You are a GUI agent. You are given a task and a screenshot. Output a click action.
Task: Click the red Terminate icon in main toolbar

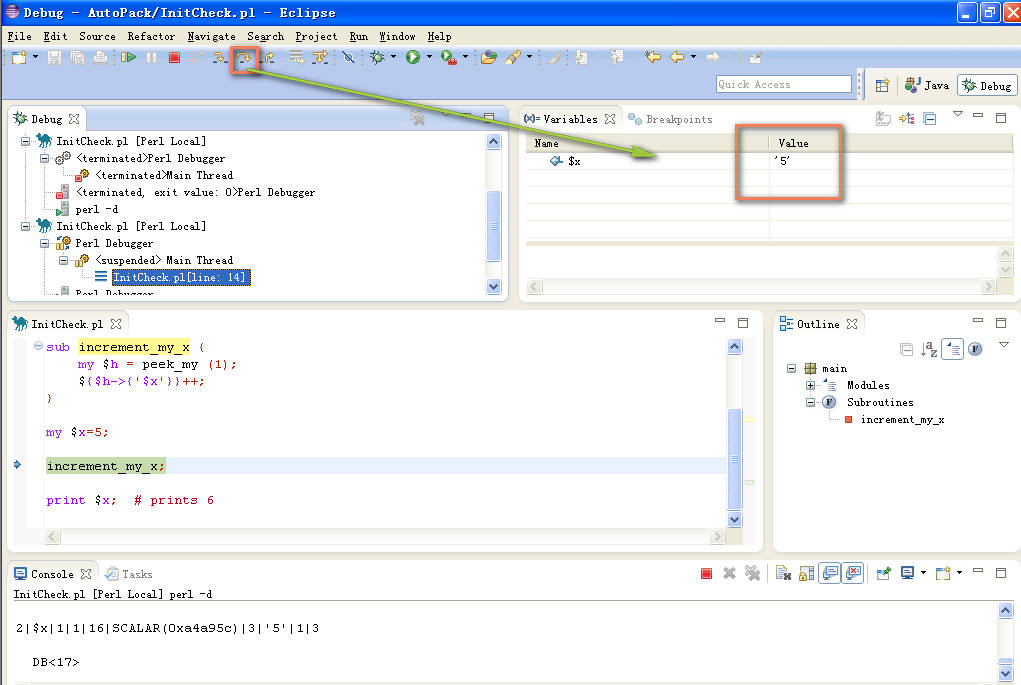pos(174,57)
